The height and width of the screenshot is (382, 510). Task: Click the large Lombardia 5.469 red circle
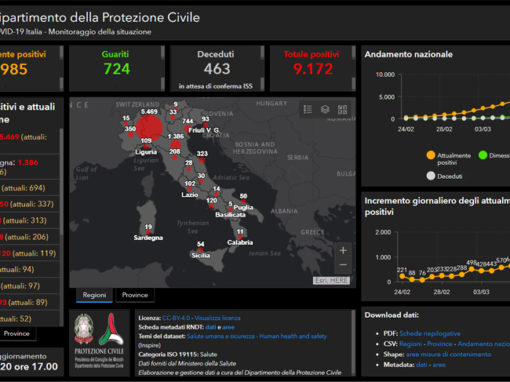pyautogui.click(x=149, y=128)
